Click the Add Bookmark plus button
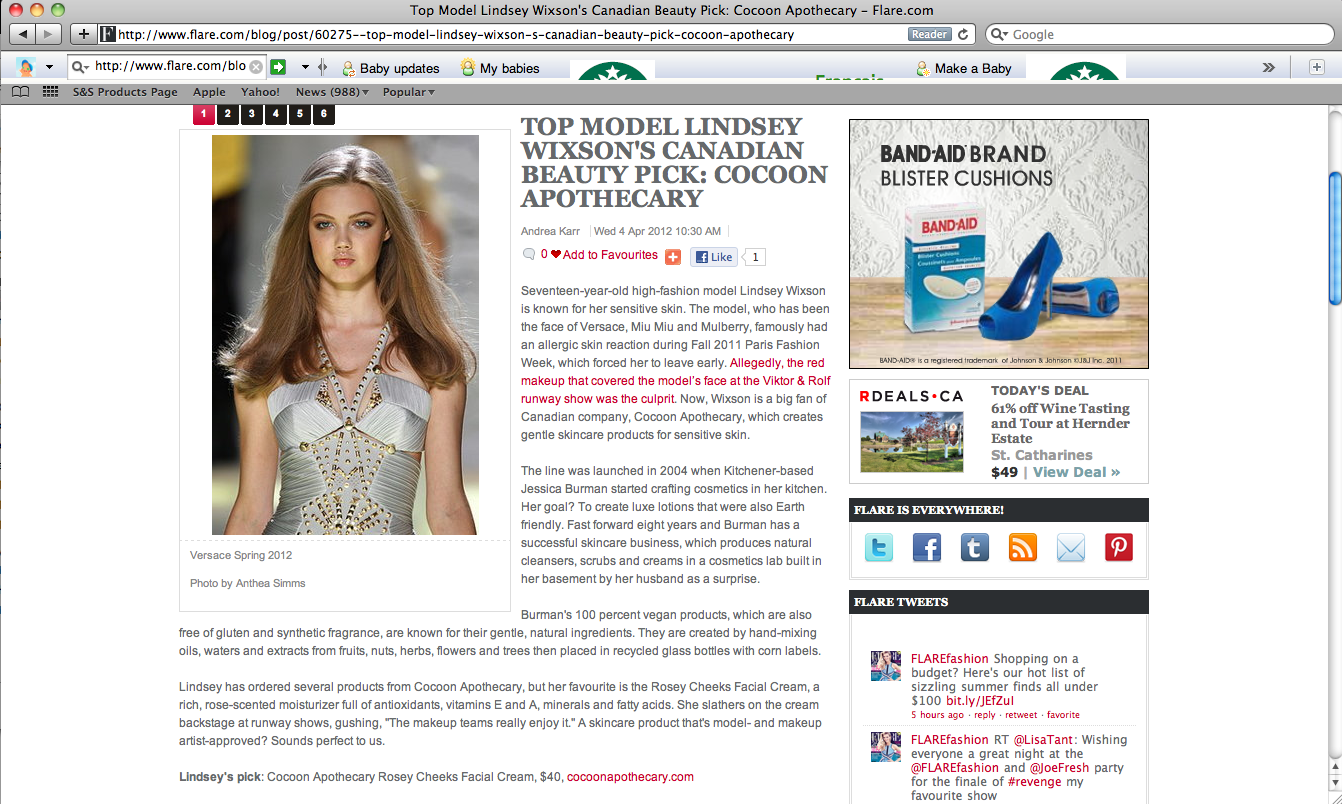The image size is (1342, 804). 84,34
